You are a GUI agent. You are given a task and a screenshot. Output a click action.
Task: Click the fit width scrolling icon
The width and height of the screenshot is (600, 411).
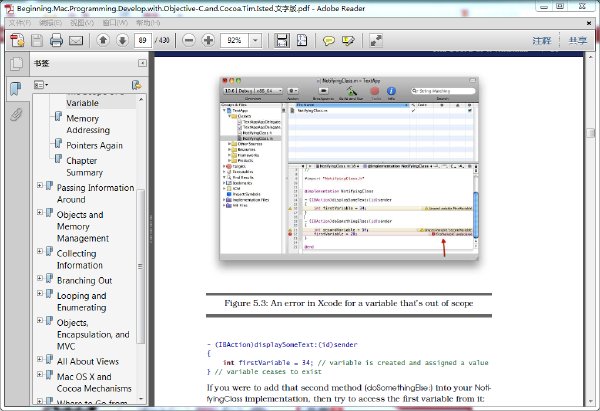click(282, 40)
